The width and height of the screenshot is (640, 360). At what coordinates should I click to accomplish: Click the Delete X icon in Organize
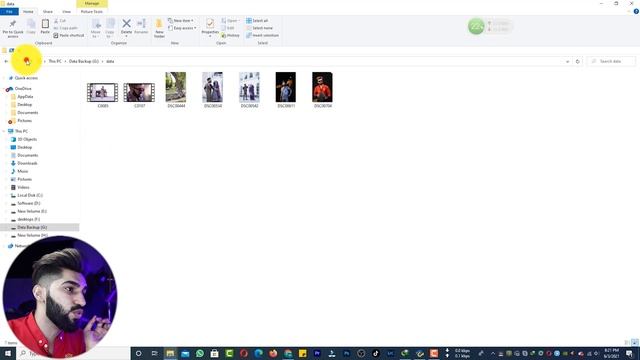point(127,24)
